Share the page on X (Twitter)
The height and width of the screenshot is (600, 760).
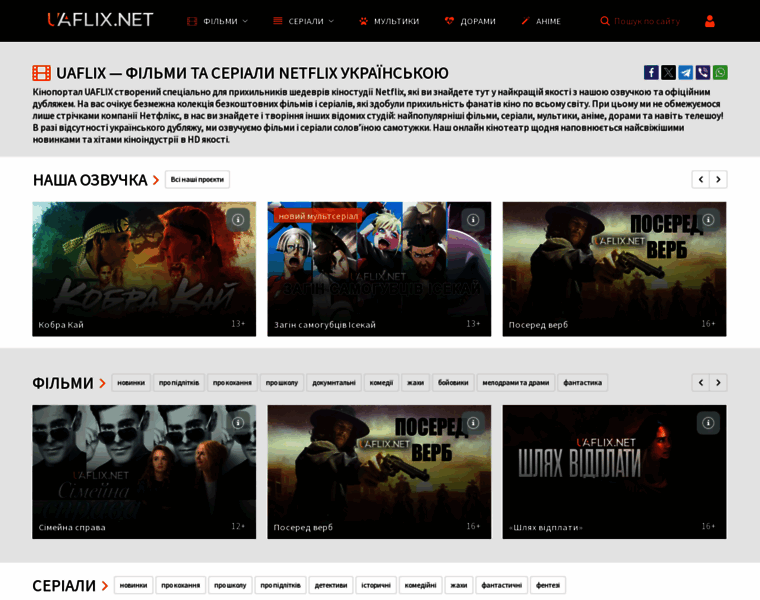coord(668,73)
